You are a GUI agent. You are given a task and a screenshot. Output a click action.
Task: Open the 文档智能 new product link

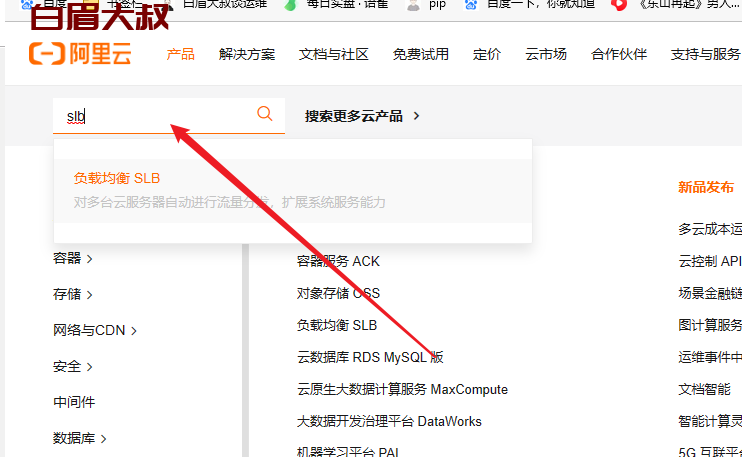coord(705,389)
